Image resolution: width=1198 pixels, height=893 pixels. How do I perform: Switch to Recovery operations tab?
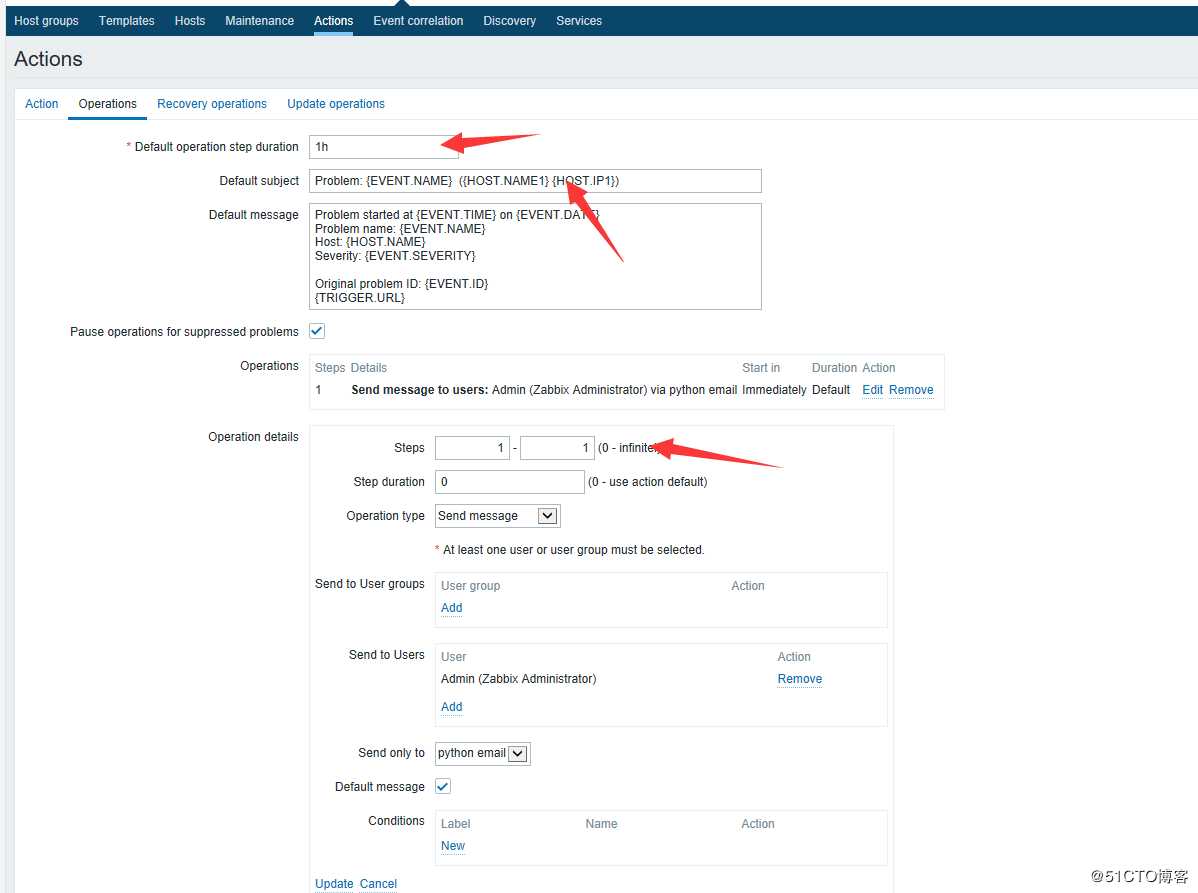[212, 104]
